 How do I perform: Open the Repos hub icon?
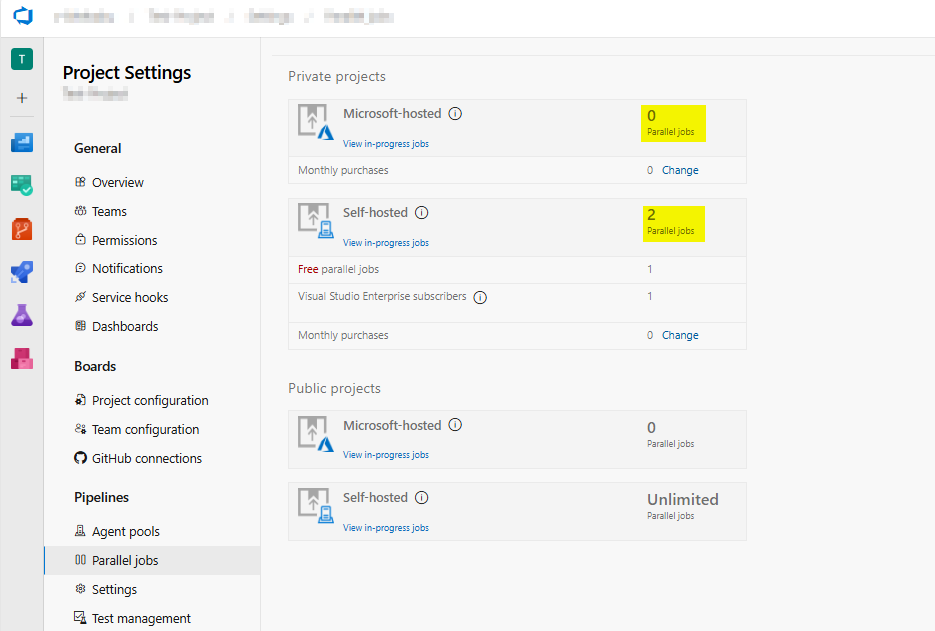tap(22, 229)
